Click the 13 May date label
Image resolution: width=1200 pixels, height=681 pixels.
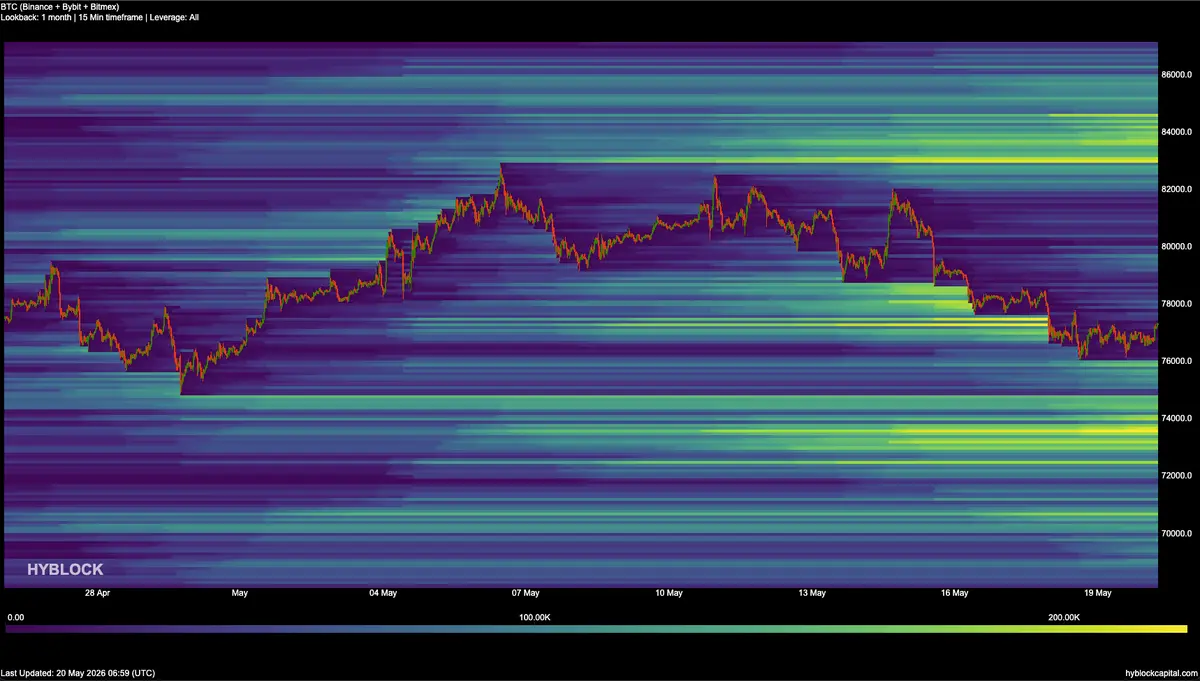point(811,593)
